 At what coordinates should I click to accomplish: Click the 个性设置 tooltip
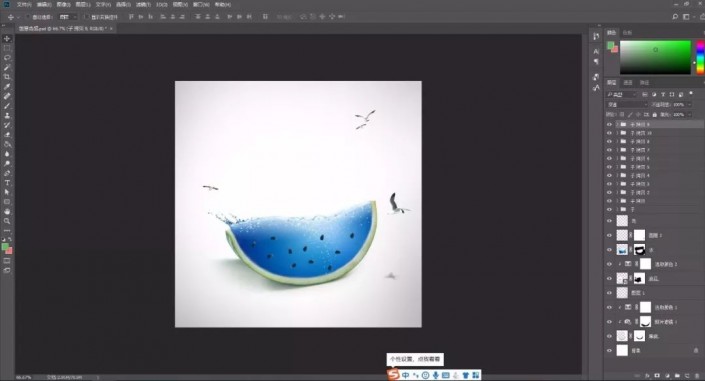point(415,359)
